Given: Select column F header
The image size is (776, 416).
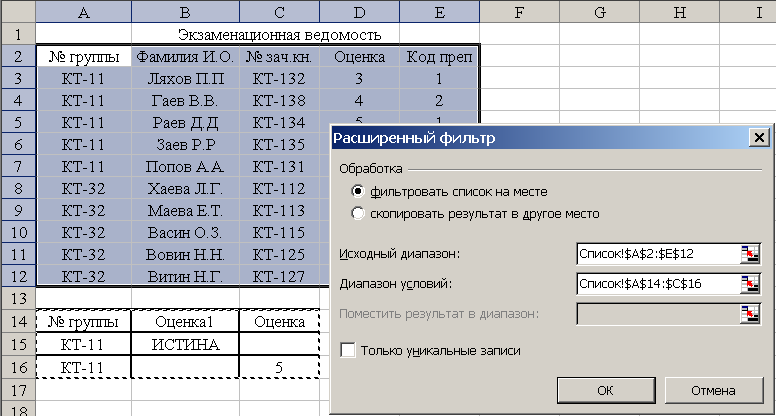Looking at the screenshot, I should 520,12.
